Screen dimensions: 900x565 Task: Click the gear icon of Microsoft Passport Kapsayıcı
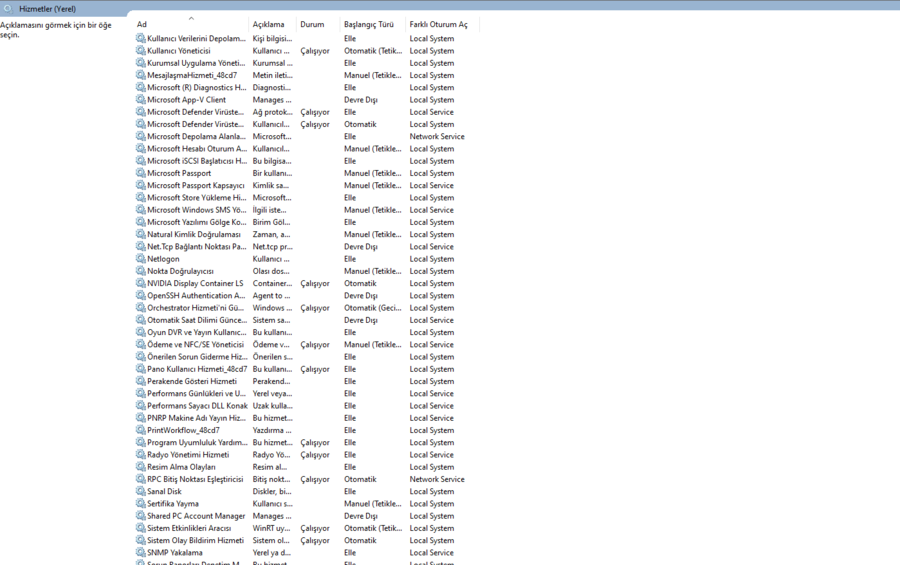click(x=141, y=185)
